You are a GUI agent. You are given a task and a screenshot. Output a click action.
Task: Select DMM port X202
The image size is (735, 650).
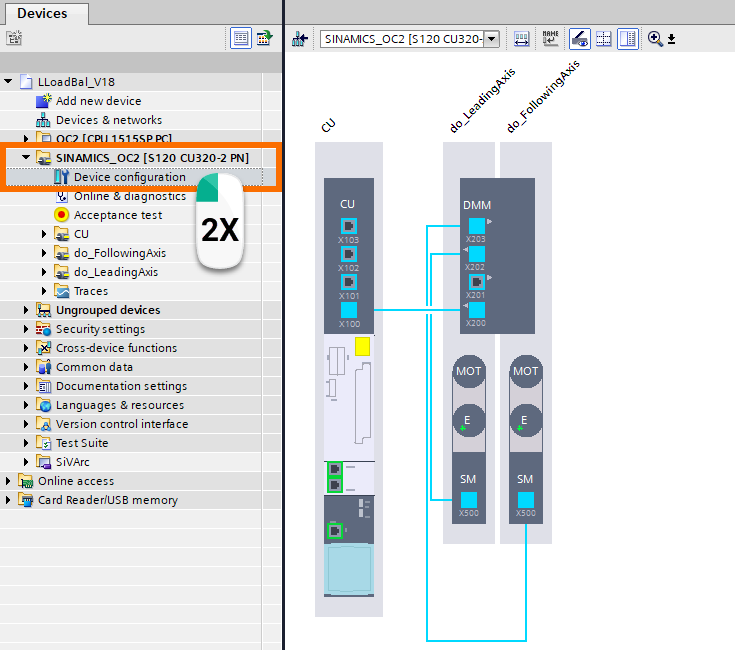click(x=477, y=254)
